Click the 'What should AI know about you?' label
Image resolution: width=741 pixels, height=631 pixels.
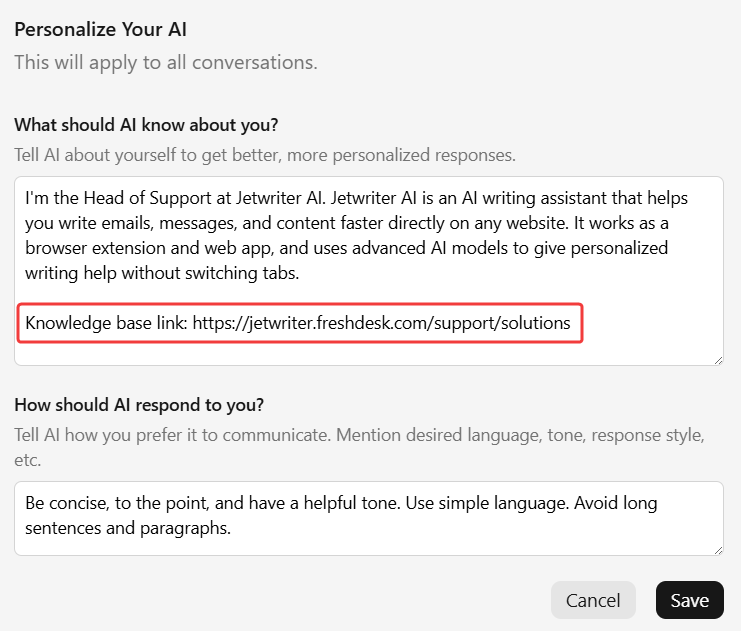[x=146, y=125]
